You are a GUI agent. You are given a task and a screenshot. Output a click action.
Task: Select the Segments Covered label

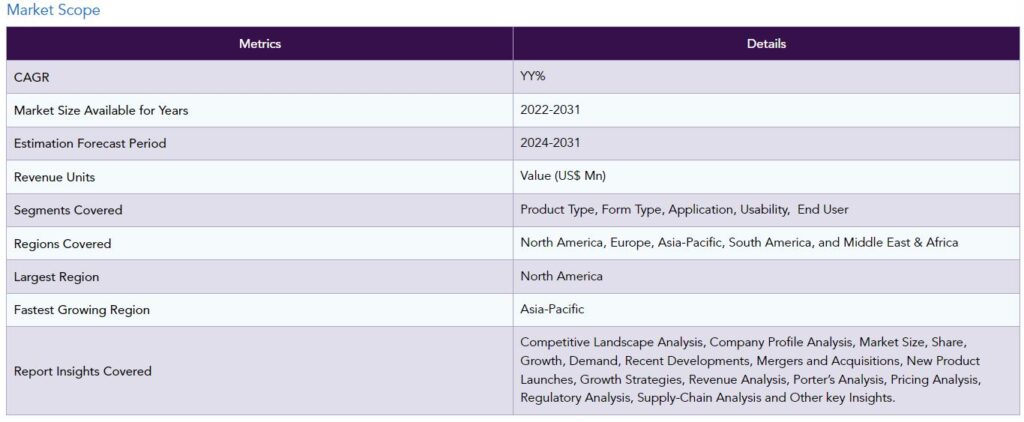pyautogui.click(x=68, y=210)
